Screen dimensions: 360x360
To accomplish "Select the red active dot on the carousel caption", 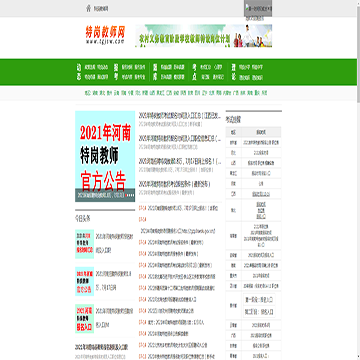I will [126, 196].
